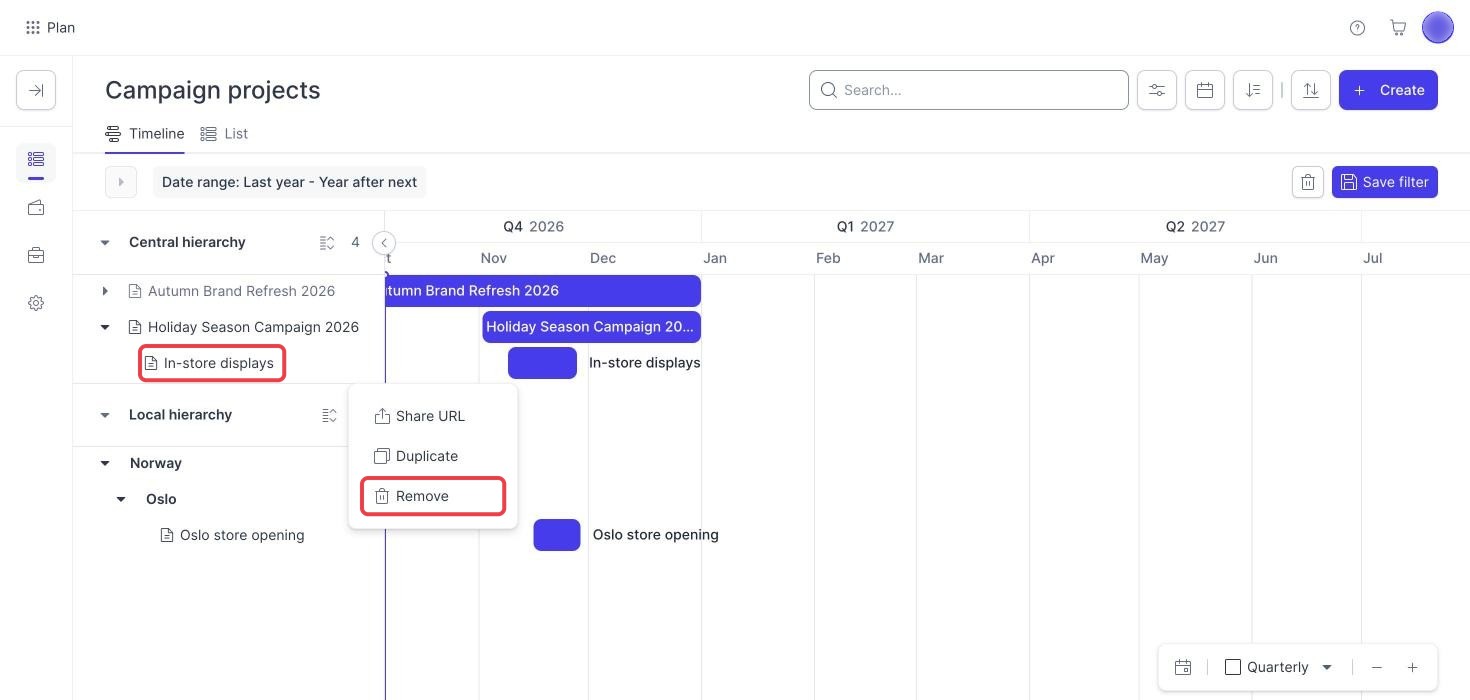Click the Save filter button

click(x=1385, y=182)
